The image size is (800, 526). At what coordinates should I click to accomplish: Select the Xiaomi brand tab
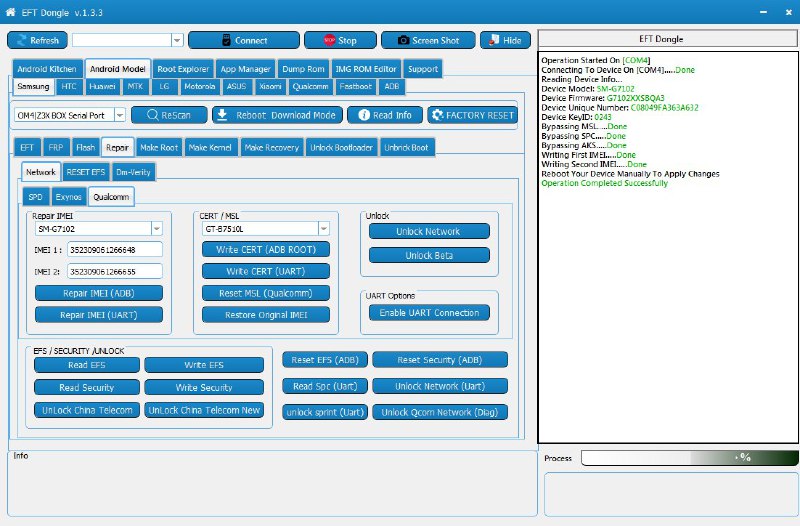tap(270, 86)
